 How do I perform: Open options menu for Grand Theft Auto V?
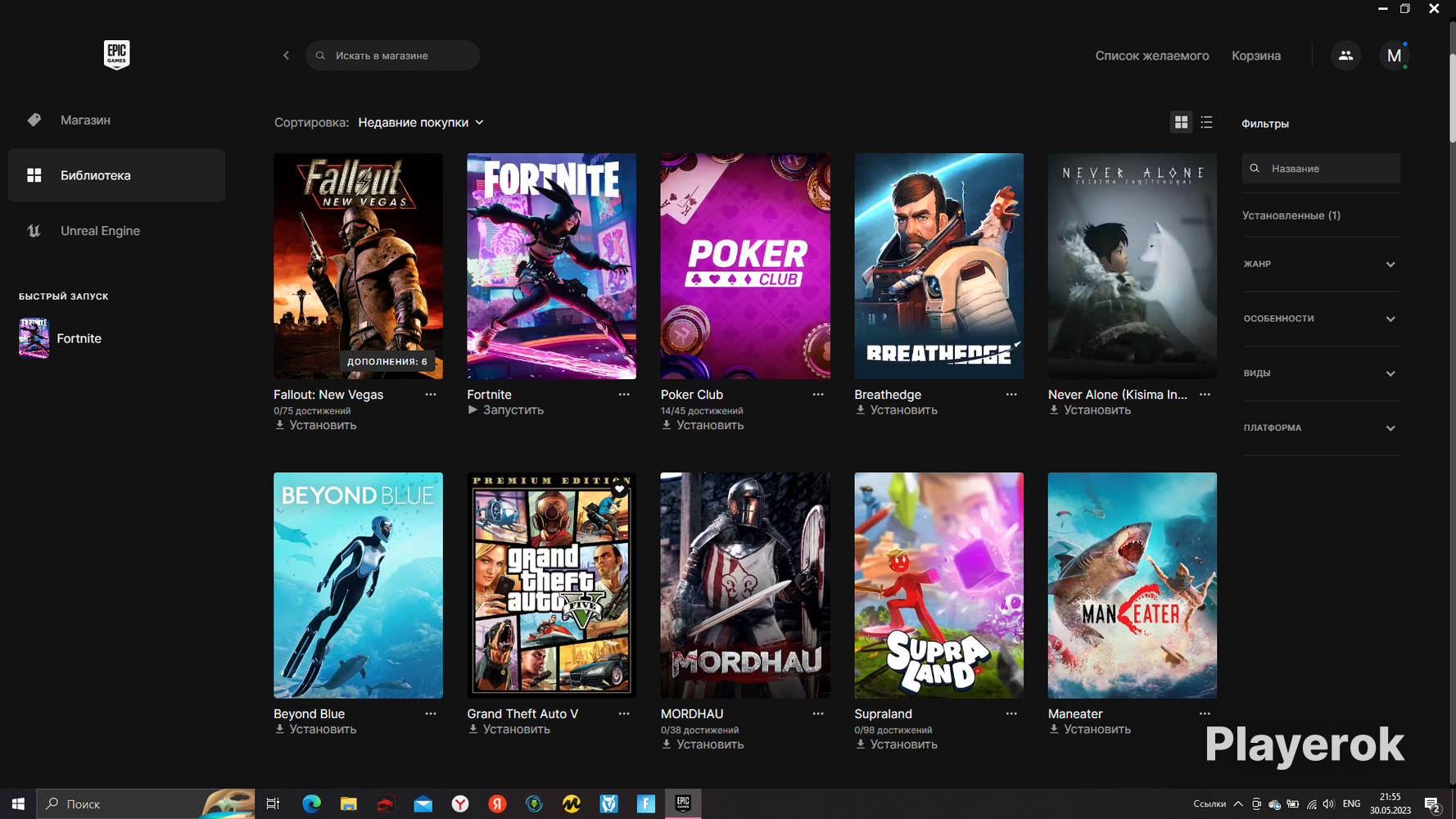point(624,714)
